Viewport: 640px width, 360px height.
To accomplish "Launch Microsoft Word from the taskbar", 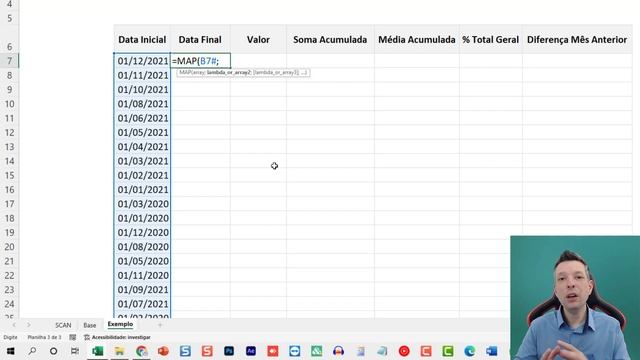I will [491, 351].
